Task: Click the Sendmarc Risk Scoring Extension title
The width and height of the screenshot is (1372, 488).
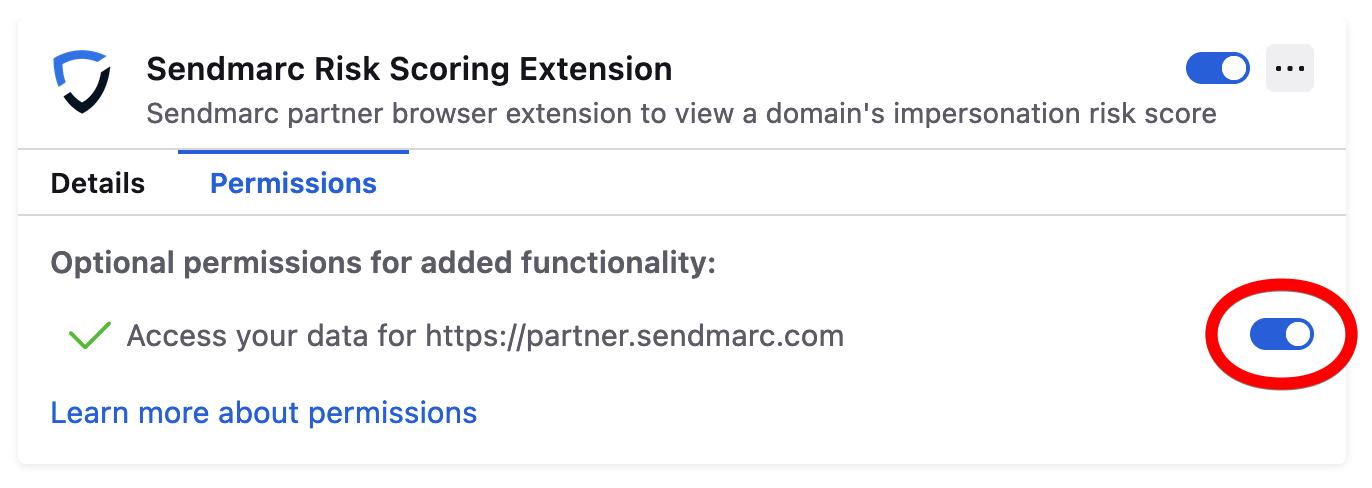Action: click(x=409, y=69)
